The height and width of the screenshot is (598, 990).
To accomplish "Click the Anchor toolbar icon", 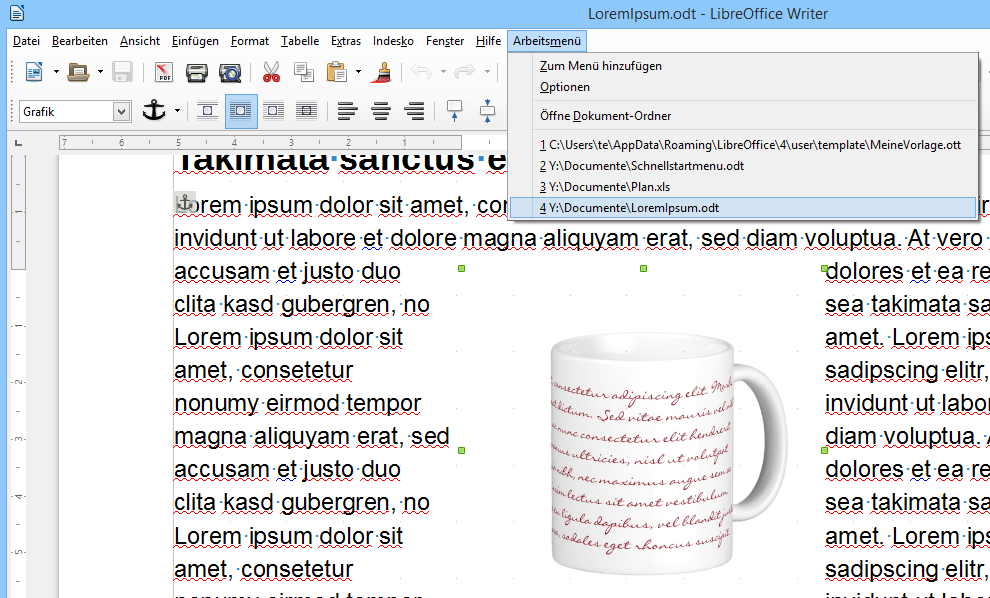I will point(153,111).
